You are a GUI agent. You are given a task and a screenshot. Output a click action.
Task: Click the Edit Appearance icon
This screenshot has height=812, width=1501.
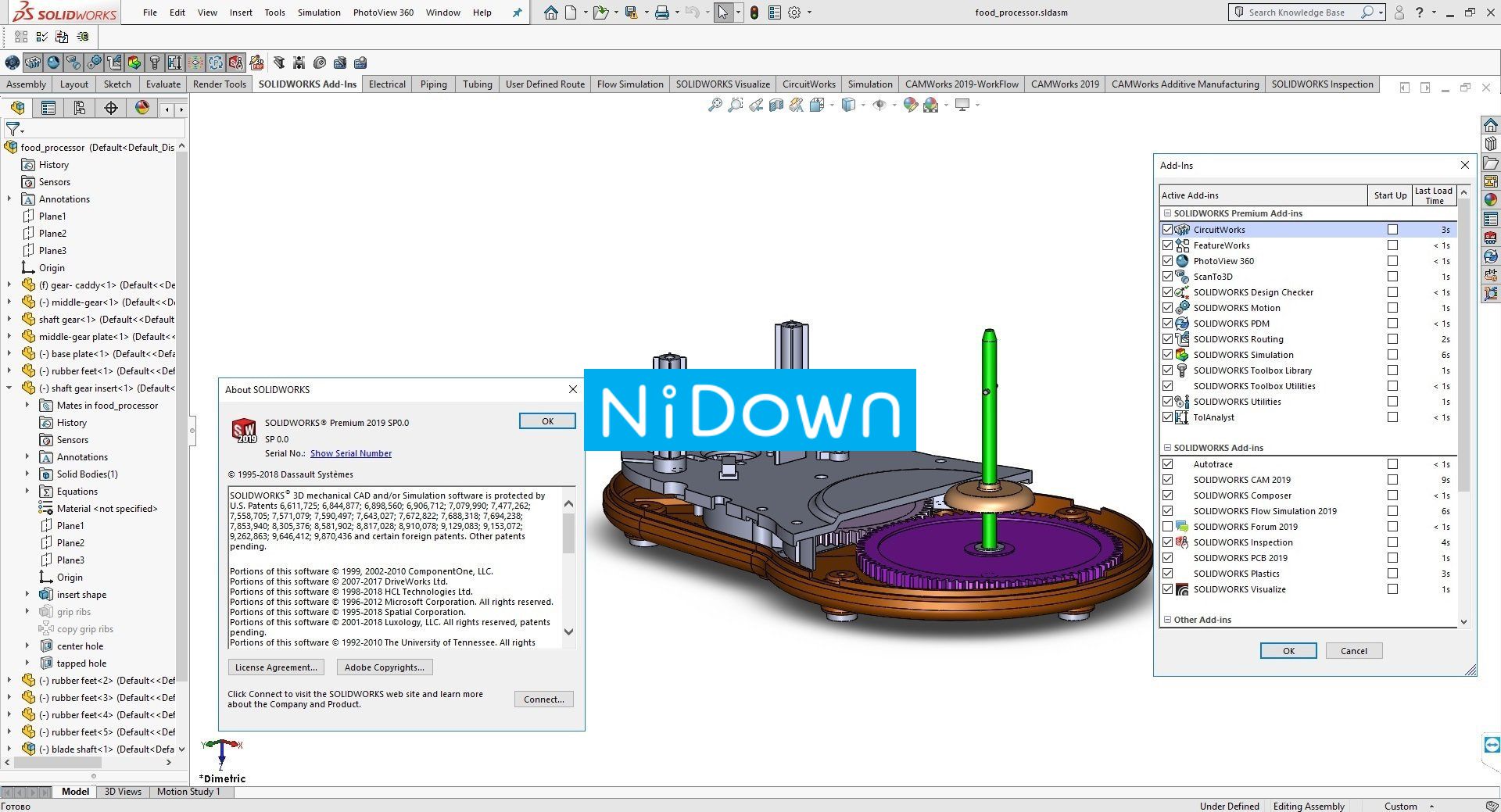[x=909, y=106]
